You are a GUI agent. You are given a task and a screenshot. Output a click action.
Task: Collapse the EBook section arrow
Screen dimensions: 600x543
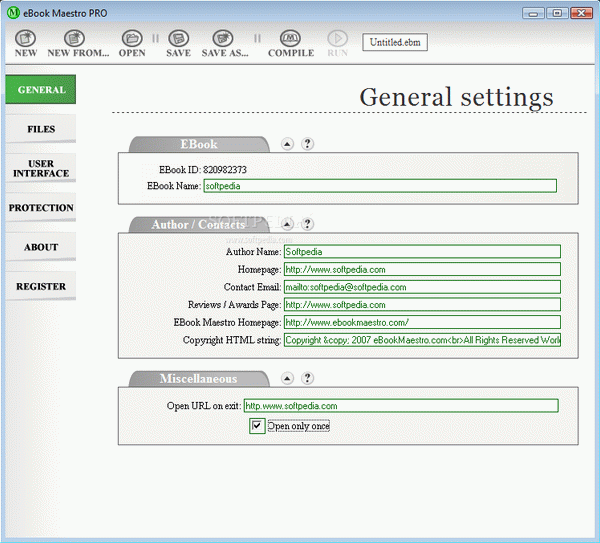tap(287, 144)
